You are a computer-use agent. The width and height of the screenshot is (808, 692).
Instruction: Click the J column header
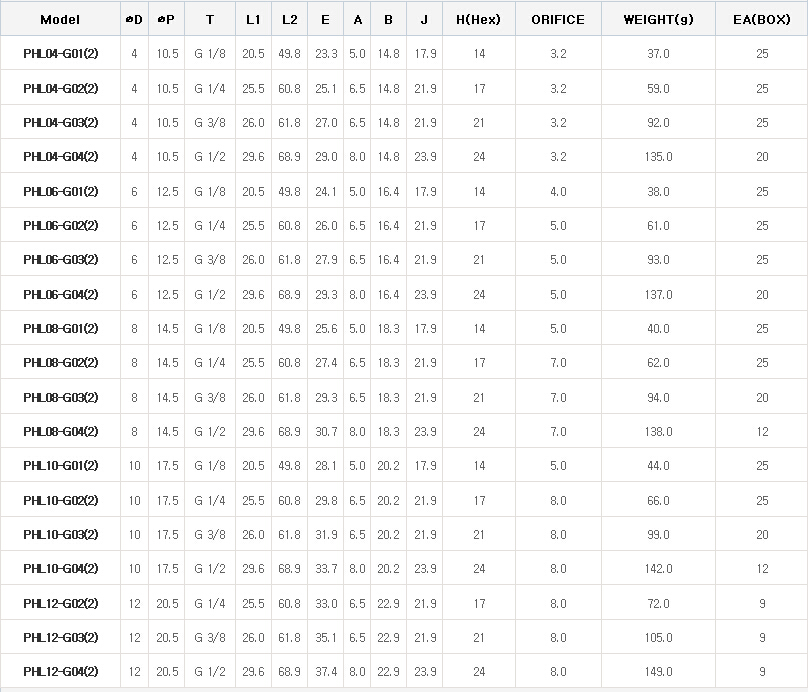click(x=424, y=20)
